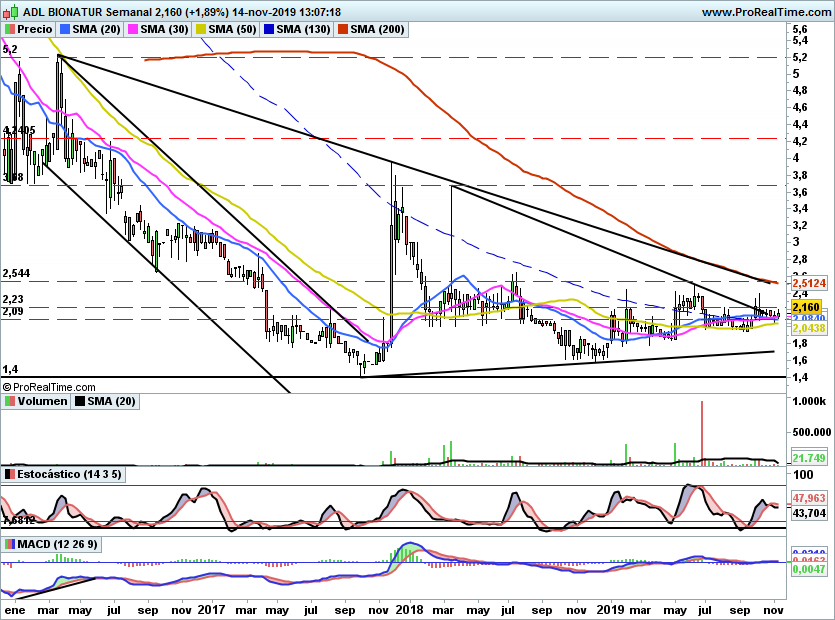This screenshot has height=620, width=835.
Task: Select the SMA (130) legend label
Action: click(x=302, y=30)
